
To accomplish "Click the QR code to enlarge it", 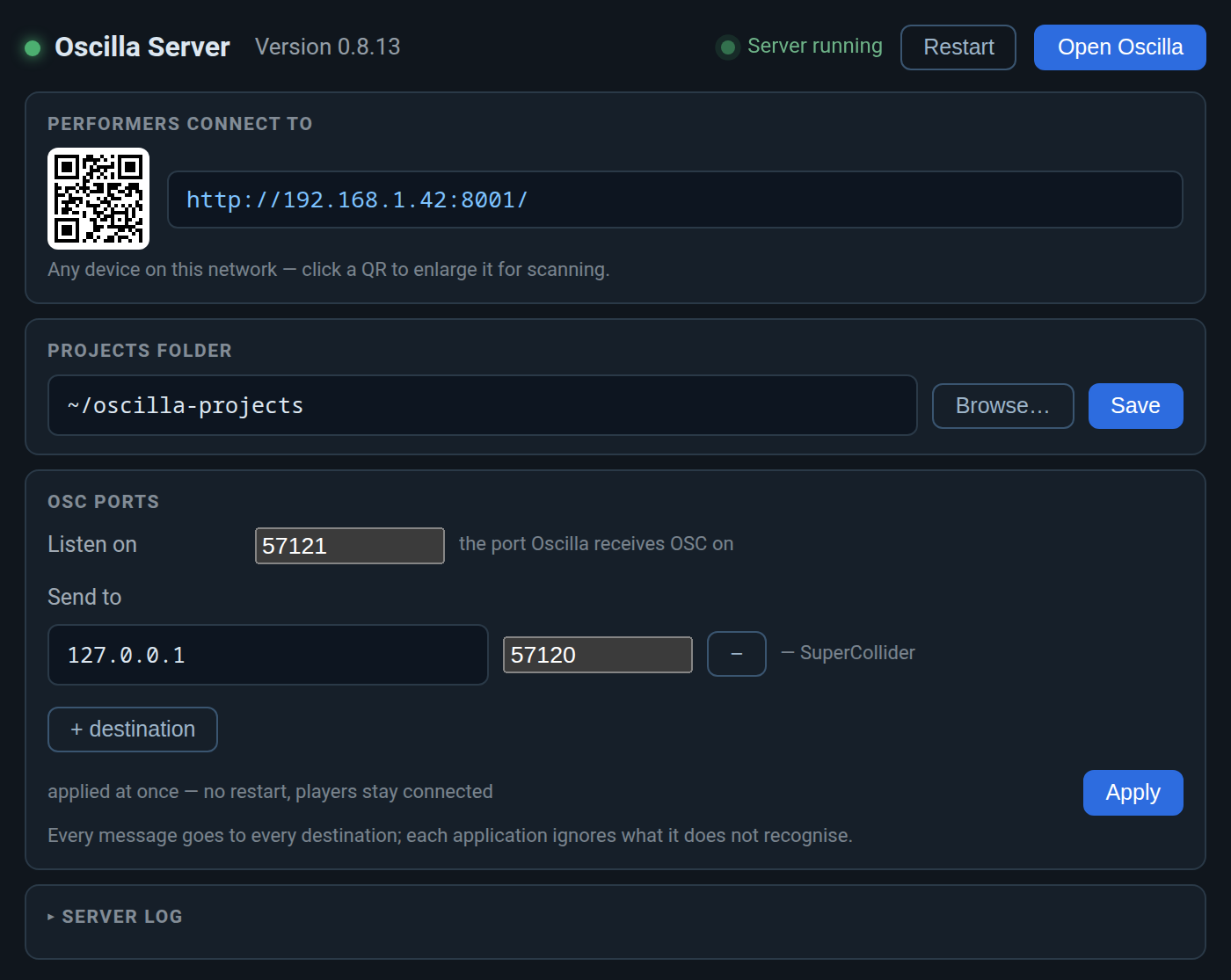I will coord(98,199).
